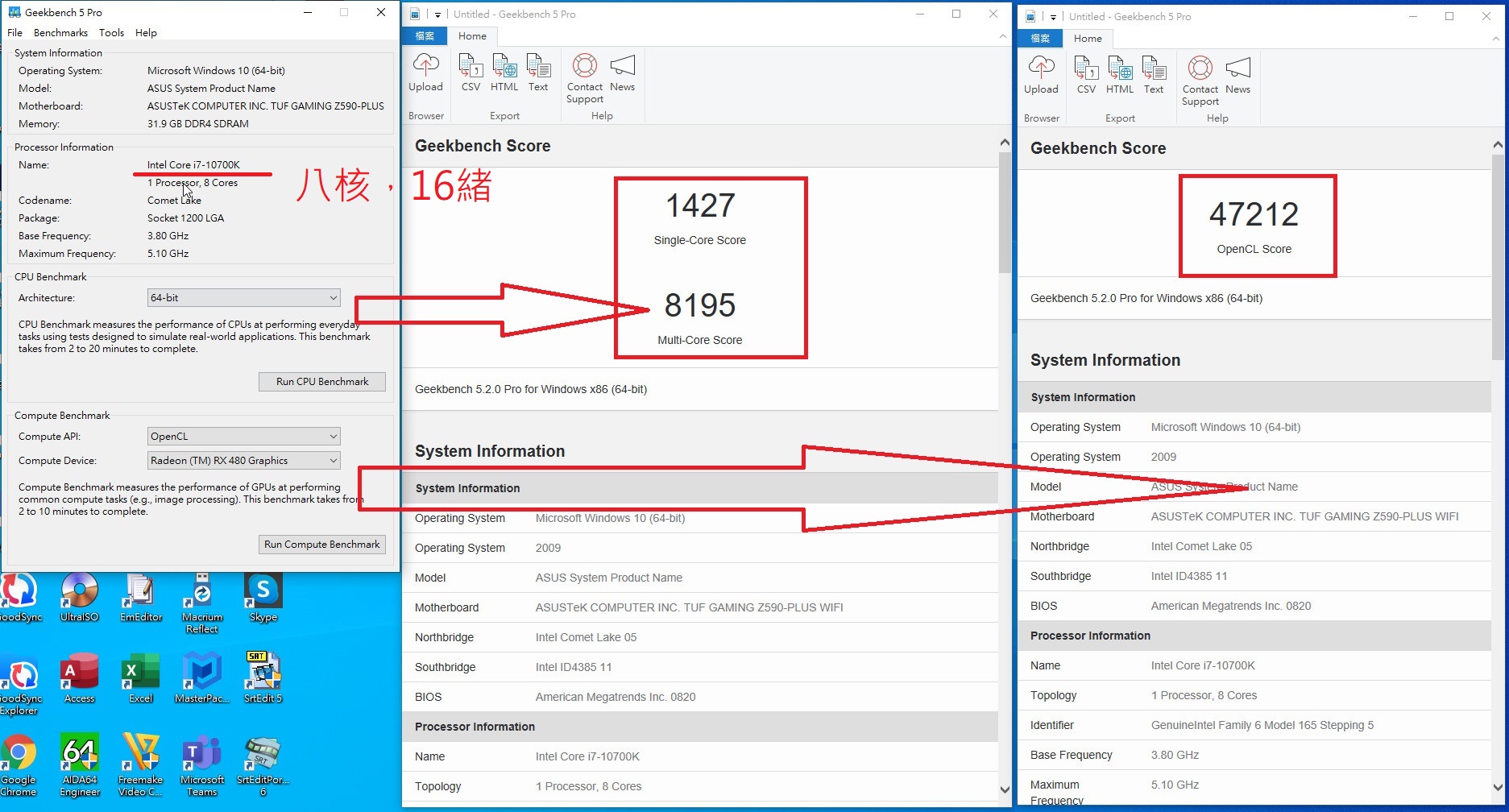1509x812 pixels.
Task: Select the Excel desktop shortcut
Action: click(x=141, y=678)
